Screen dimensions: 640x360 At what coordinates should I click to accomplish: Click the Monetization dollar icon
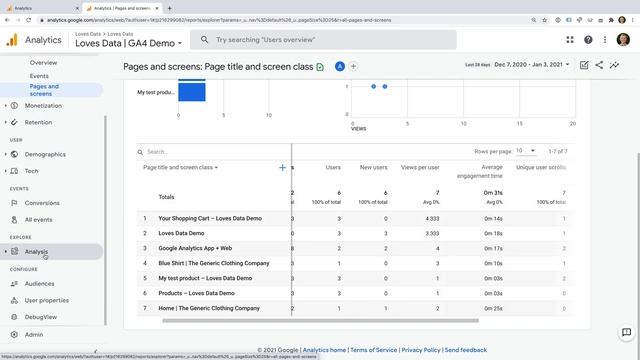[x=14, y=106]
